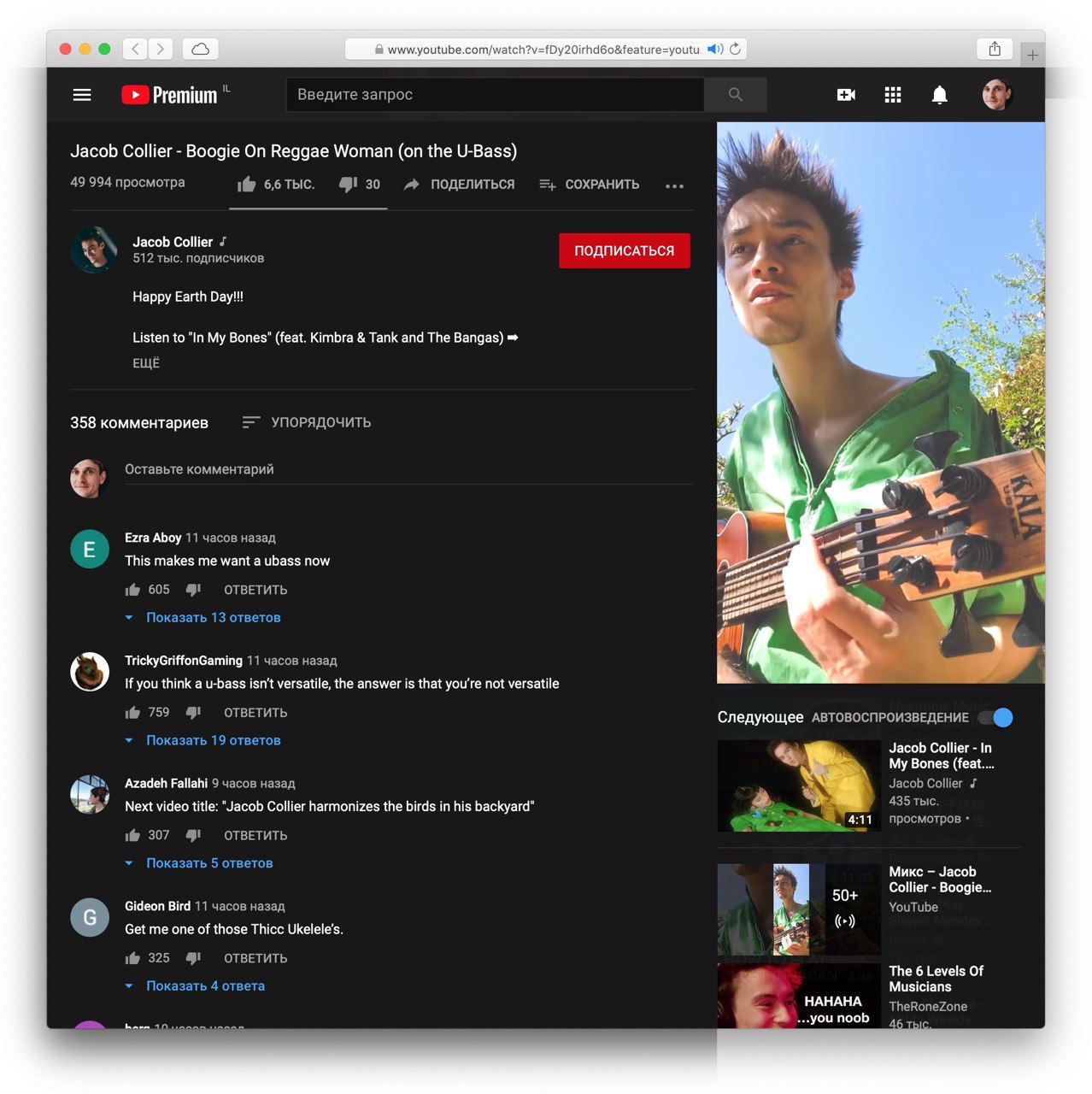
Task: Dislike TrickyGriffonGaming's comment
Action: [193, 713]
